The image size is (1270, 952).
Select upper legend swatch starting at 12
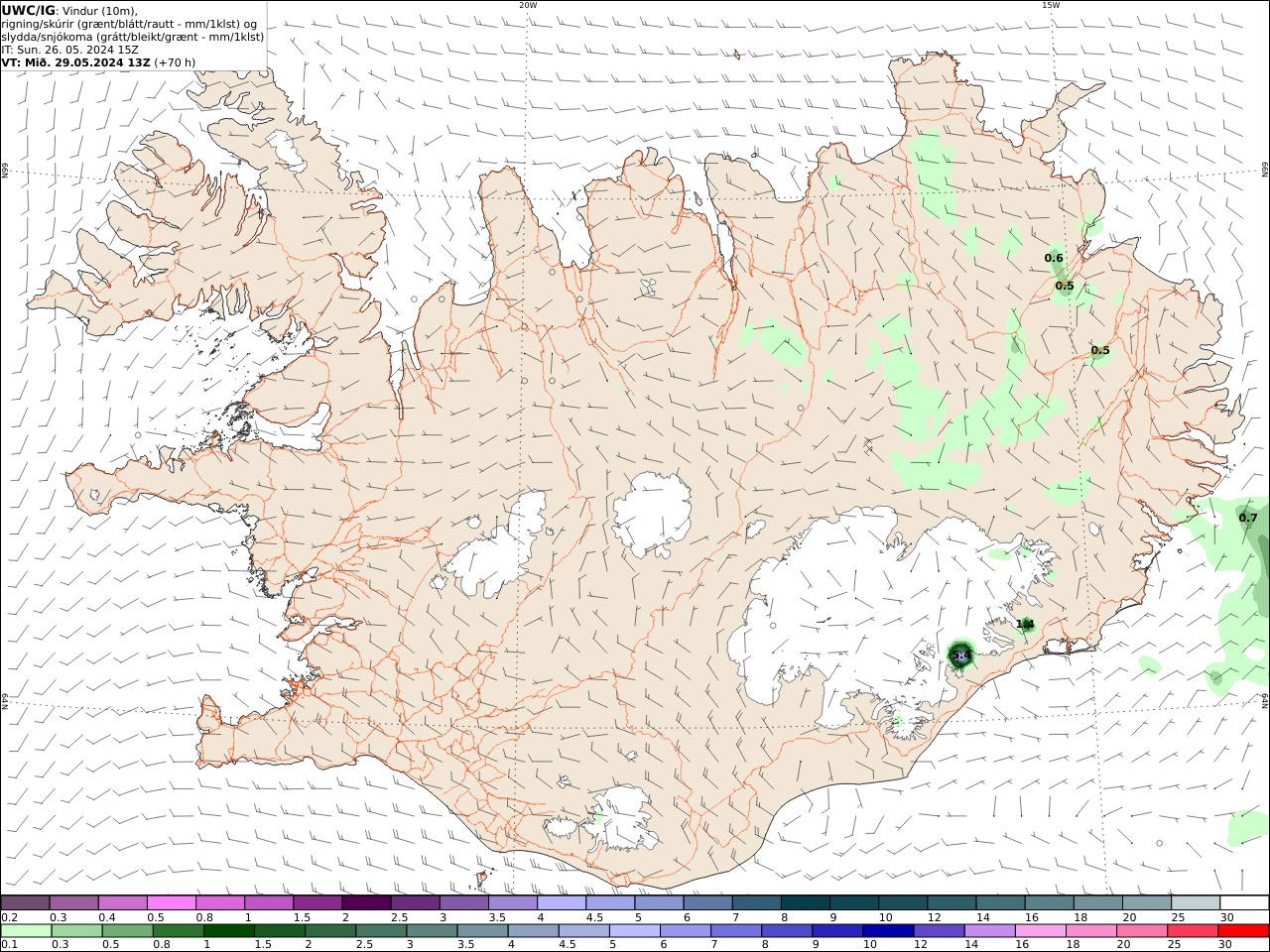tap(952, 903)
